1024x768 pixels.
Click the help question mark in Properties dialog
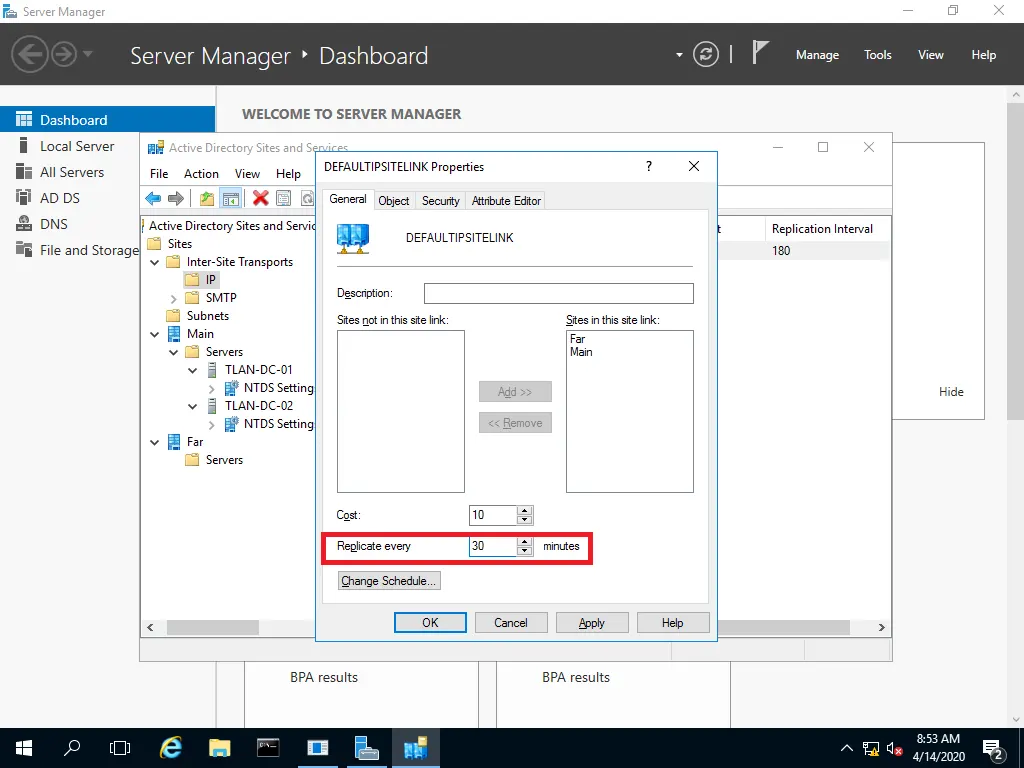coord(648,166)
